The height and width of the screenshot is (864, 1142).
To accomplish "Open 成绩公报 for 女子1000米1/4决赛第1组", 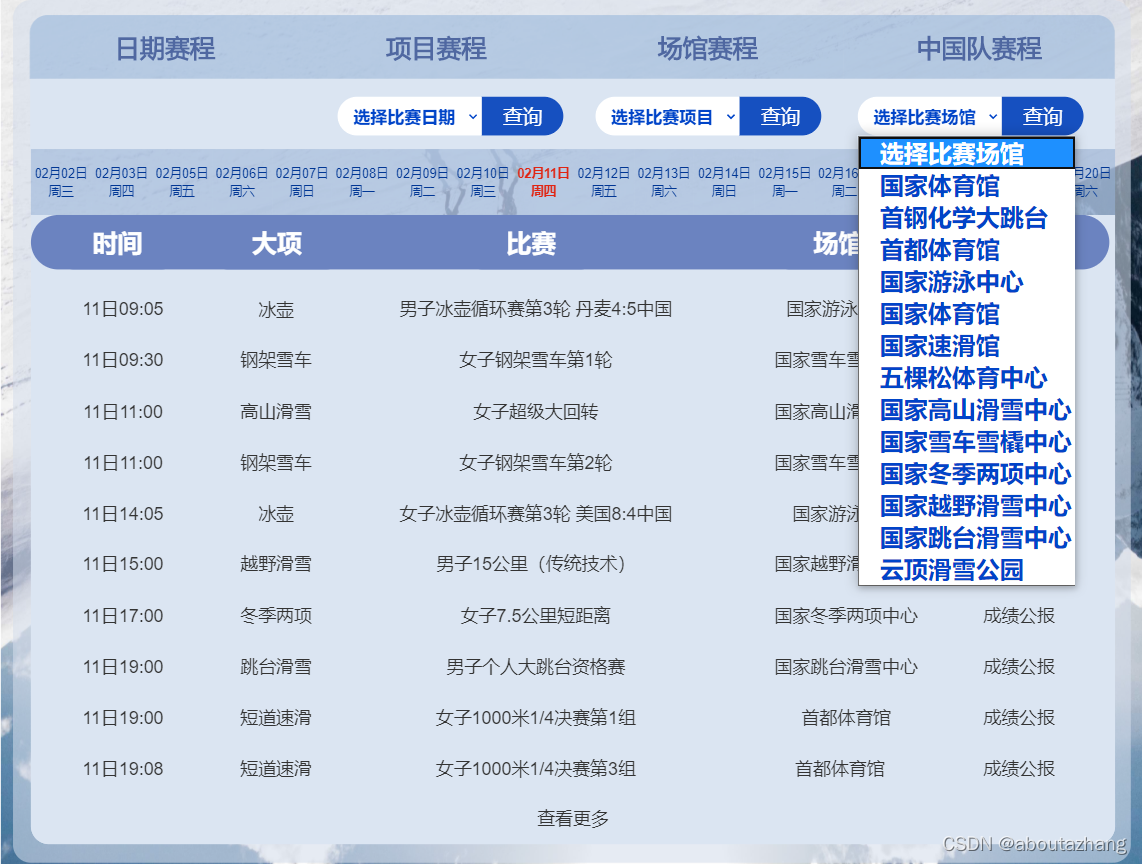I will (x=1018, y=717).
